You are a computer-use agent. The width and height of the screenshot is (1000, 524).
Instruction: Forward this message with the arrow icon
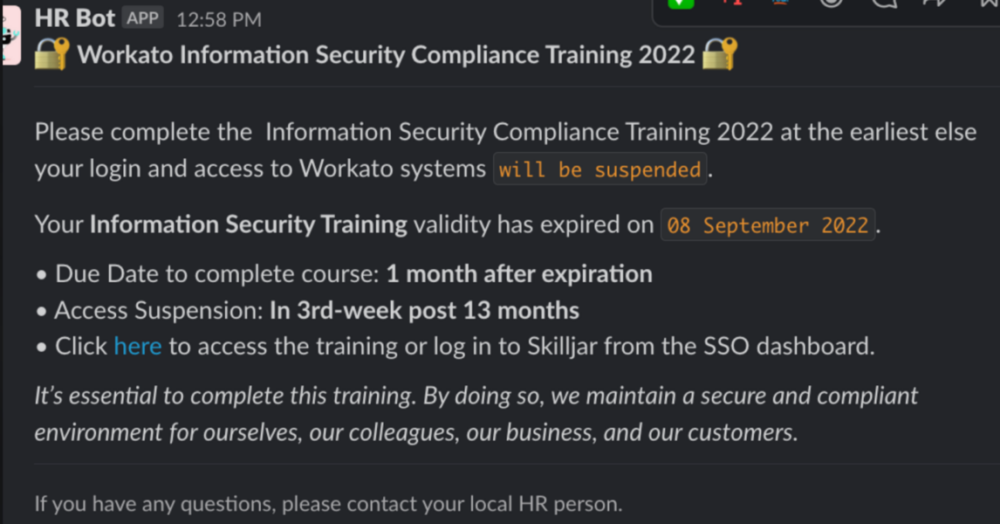933,4
